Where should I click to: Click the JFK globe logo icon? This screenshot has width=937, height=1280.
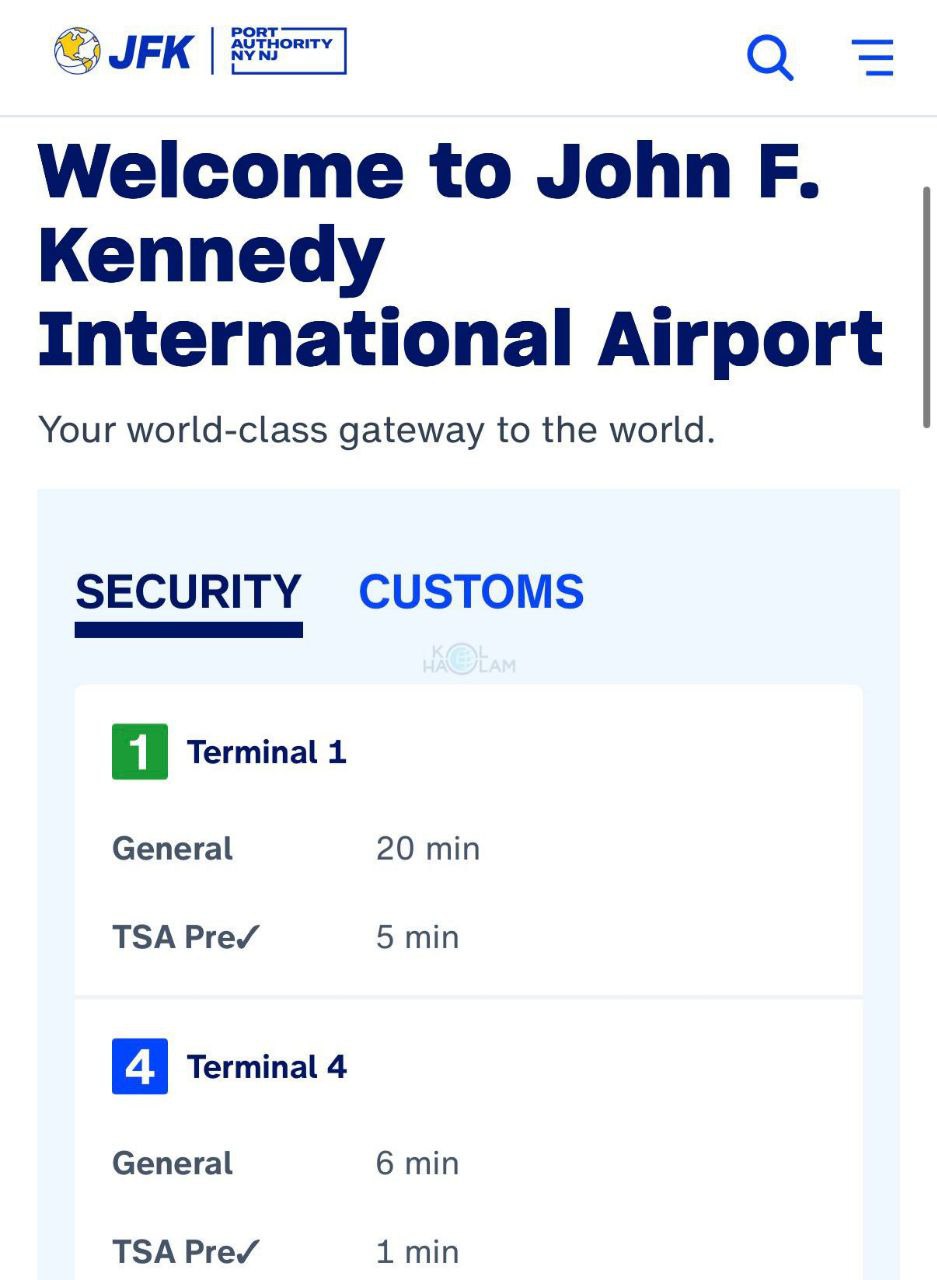[x=77, y=51]
